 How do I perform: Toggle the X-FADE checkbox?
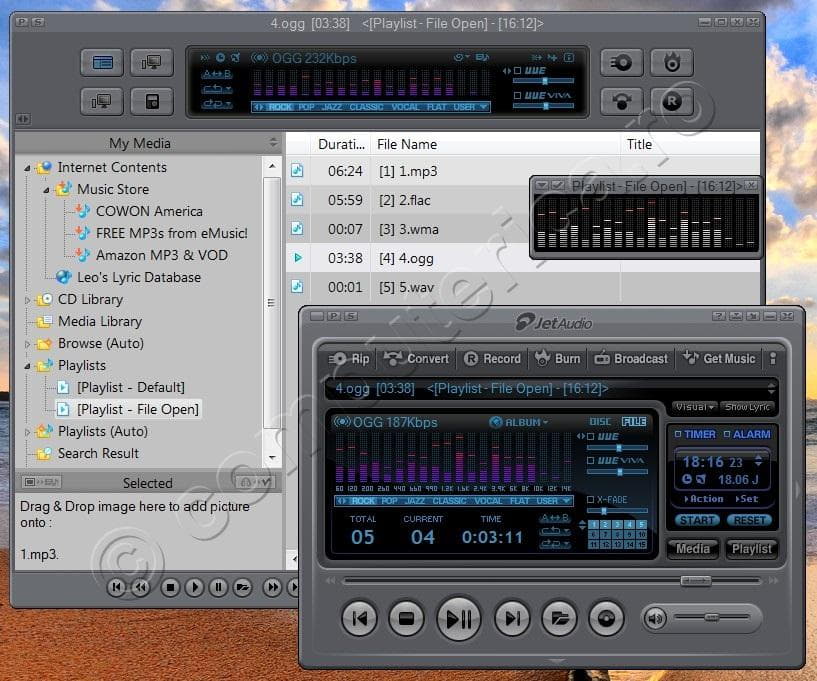pos(590,499)
